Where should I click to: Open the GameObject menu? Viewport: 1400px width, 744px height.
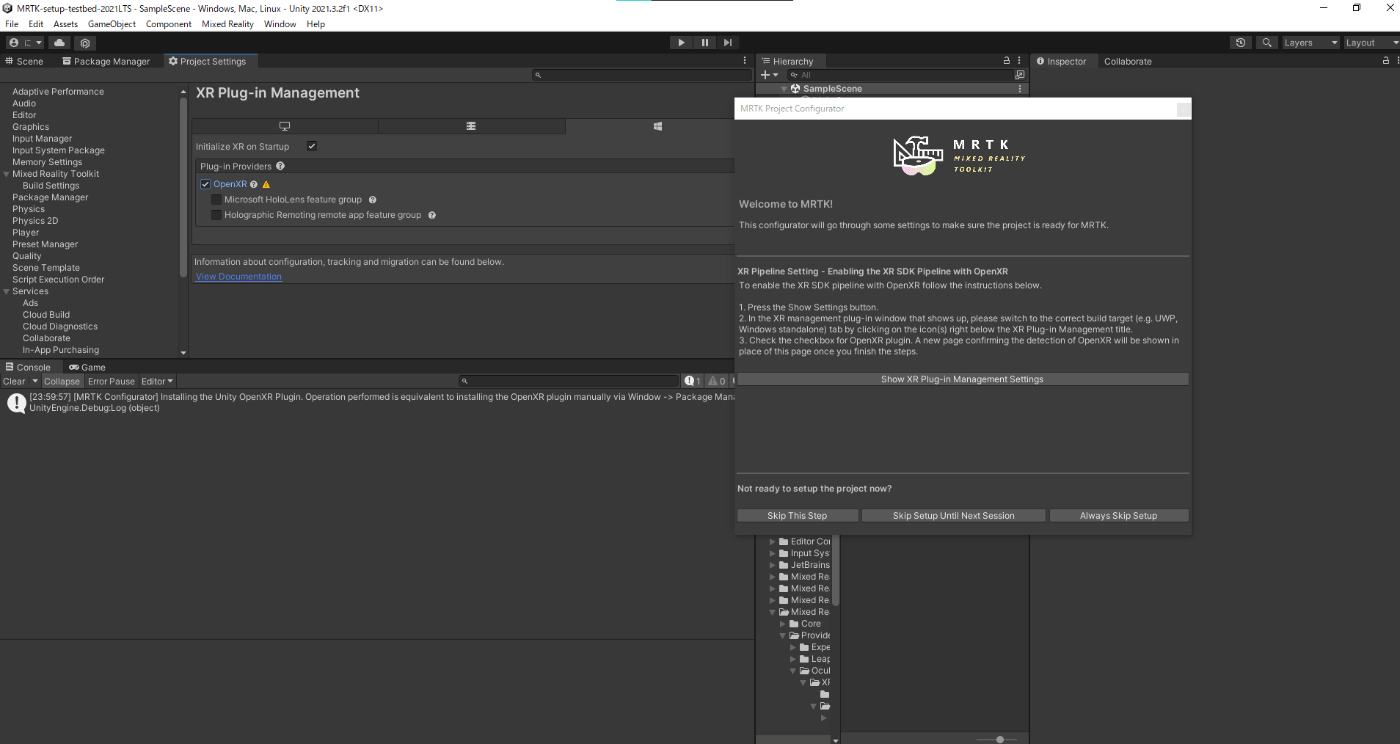[x=112, y=24]
